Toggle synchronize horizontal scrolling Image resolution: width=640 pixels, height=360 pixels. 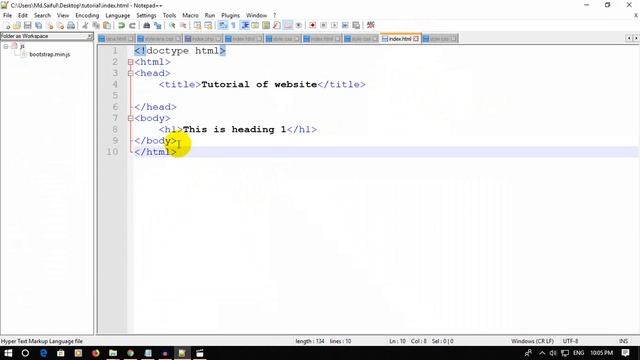coord(208,25)
